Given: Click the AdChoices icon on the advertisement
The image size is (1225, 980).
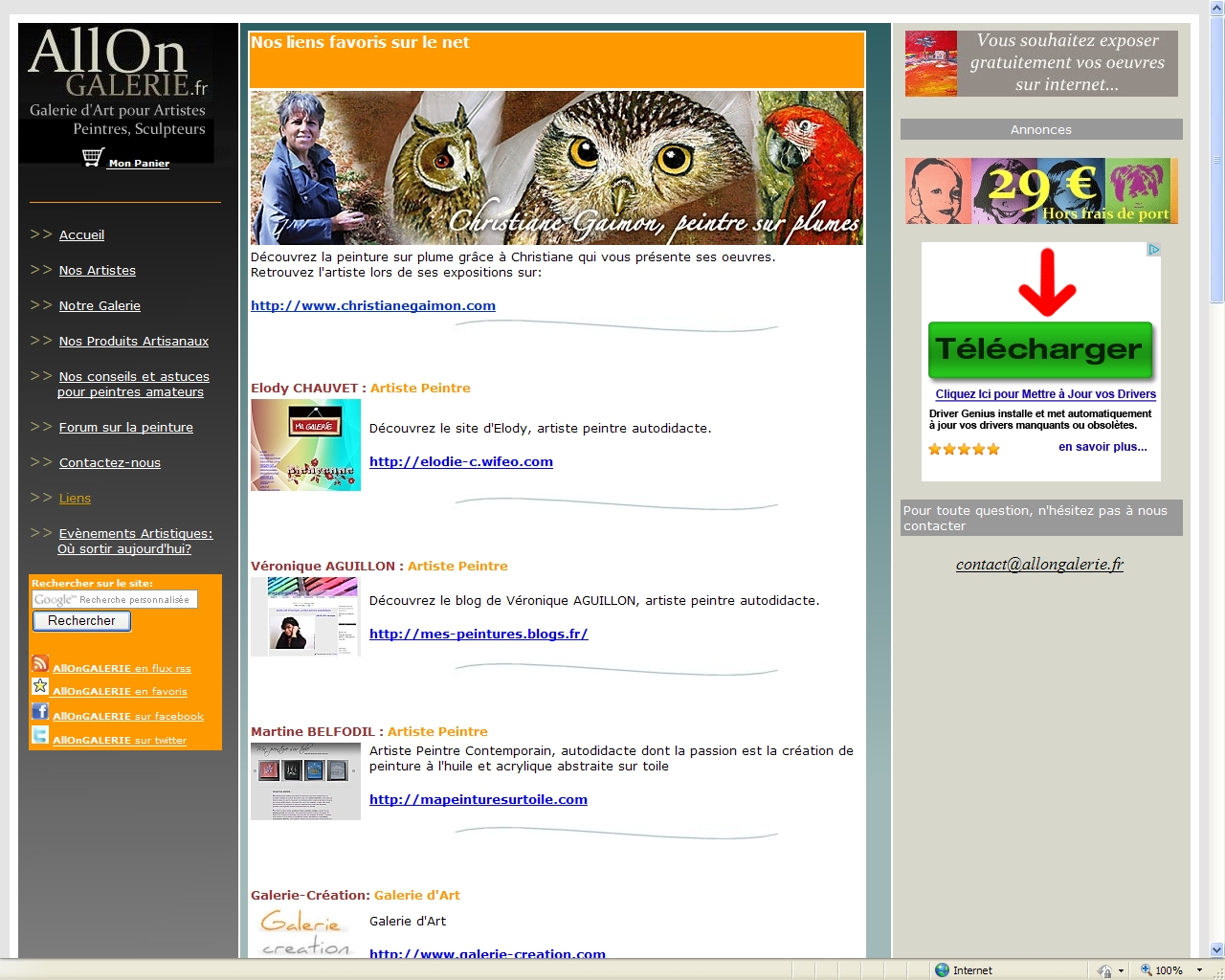Looking at the screenshot, I should coord(1153,250).
